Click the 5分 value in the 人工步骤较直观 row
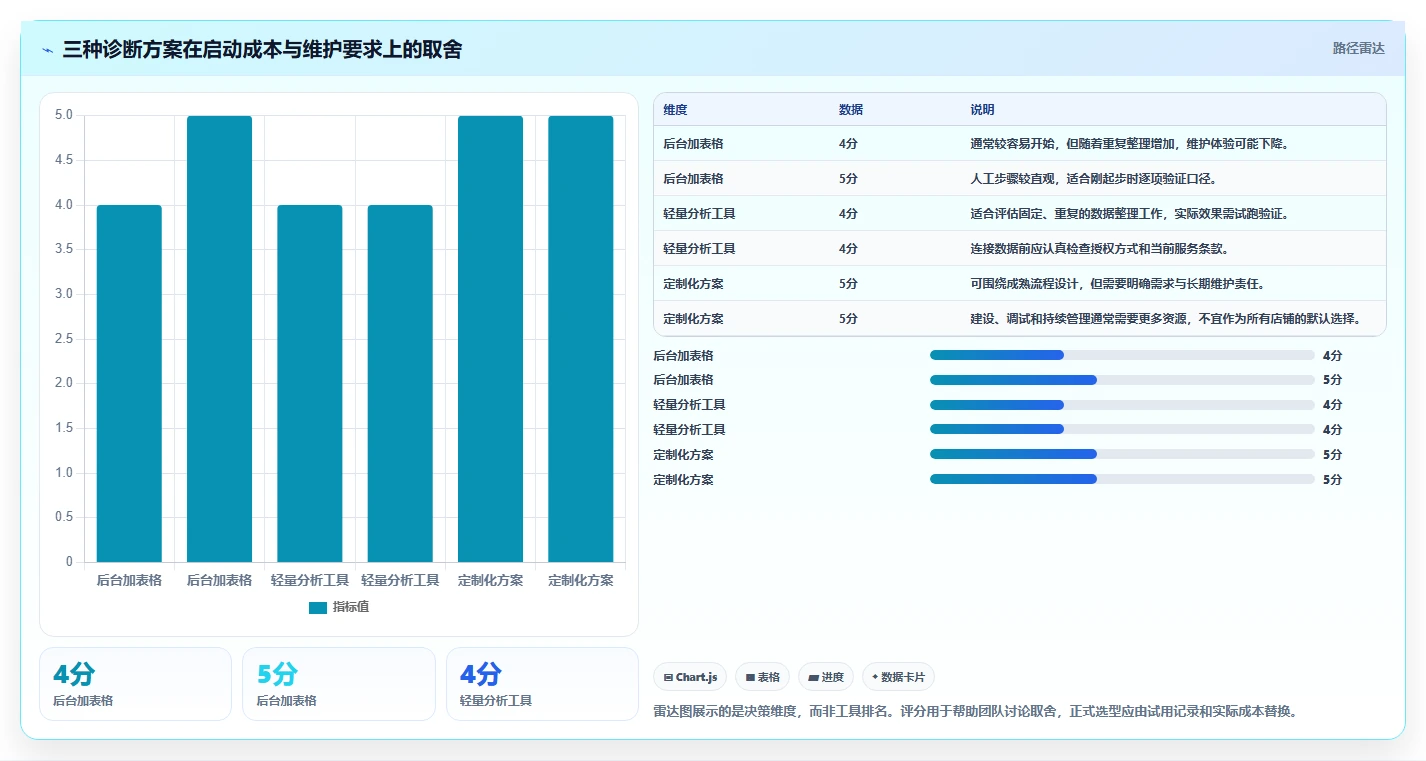Screen dimensions: 1426x761 (x=848, y=179)
